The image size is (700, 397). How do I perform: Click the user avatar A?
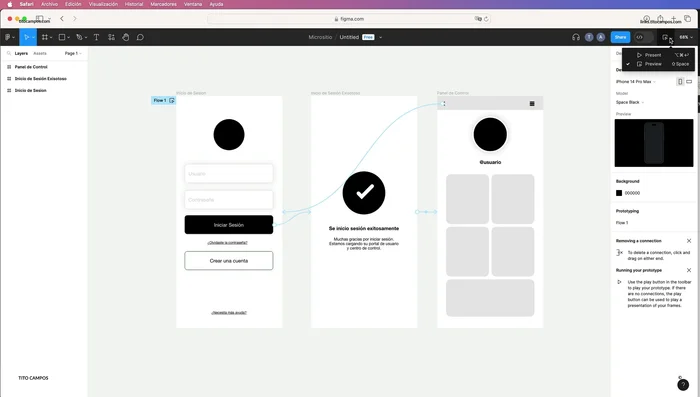601,37
